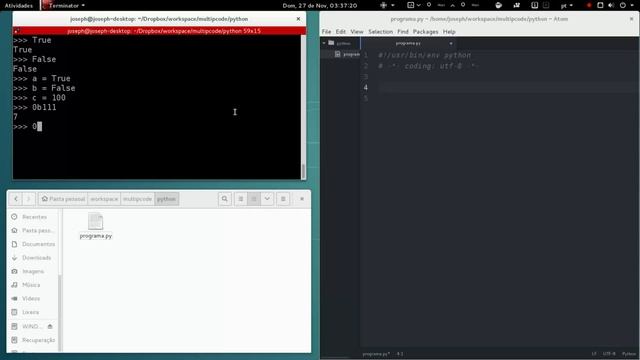This screenshot has height=360, width=640.
Task: Click the volume icon in top bar
Action: tap(611, 5)
